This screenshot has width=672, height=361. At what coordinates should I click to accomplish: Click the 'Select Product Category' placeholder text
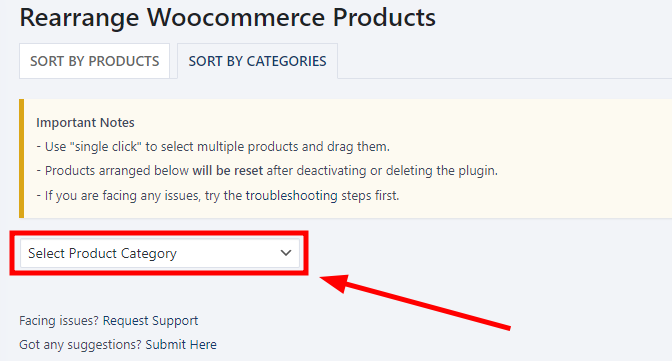coord(102,253)
